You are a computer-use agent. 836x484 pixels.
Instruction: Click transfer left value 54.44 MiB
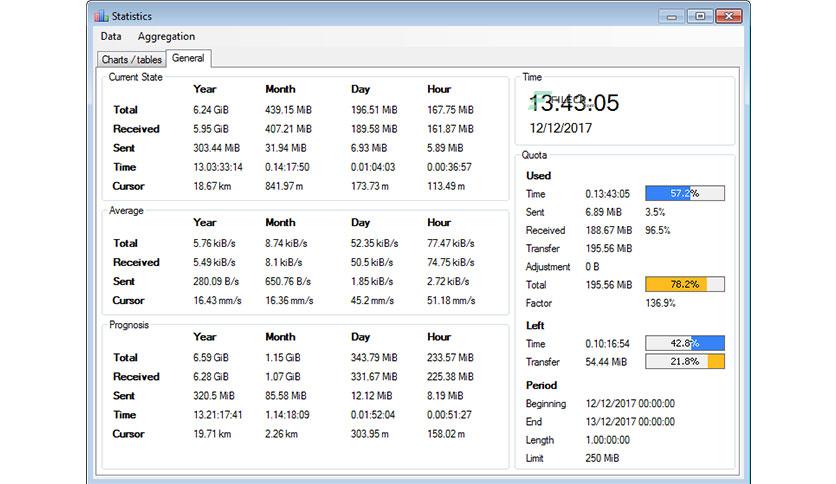[606, 362]
